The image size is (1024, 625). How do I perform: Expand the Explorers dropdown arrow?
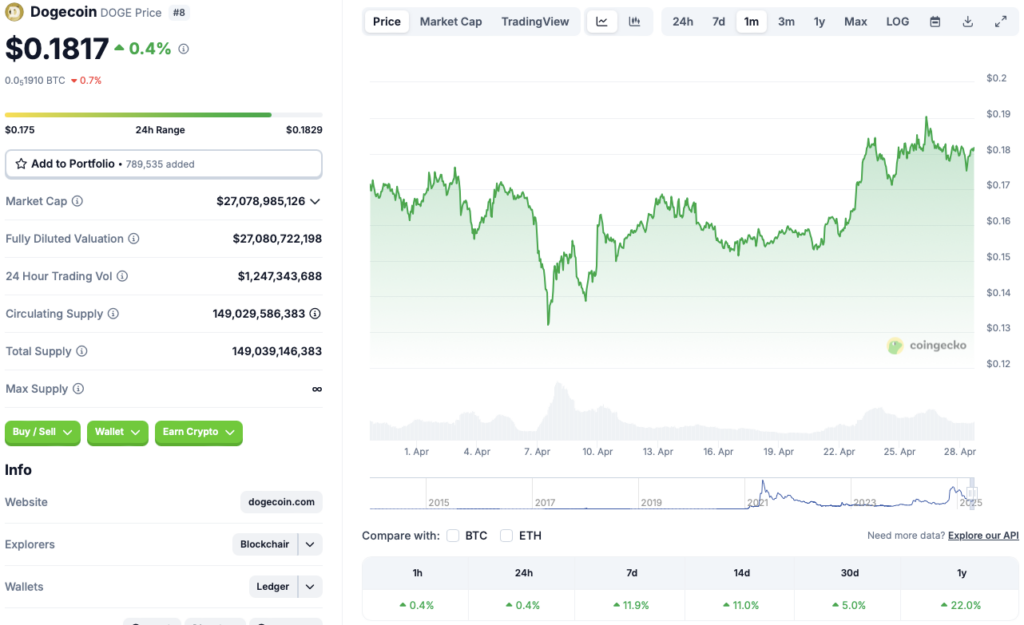[x=310, y=545]
